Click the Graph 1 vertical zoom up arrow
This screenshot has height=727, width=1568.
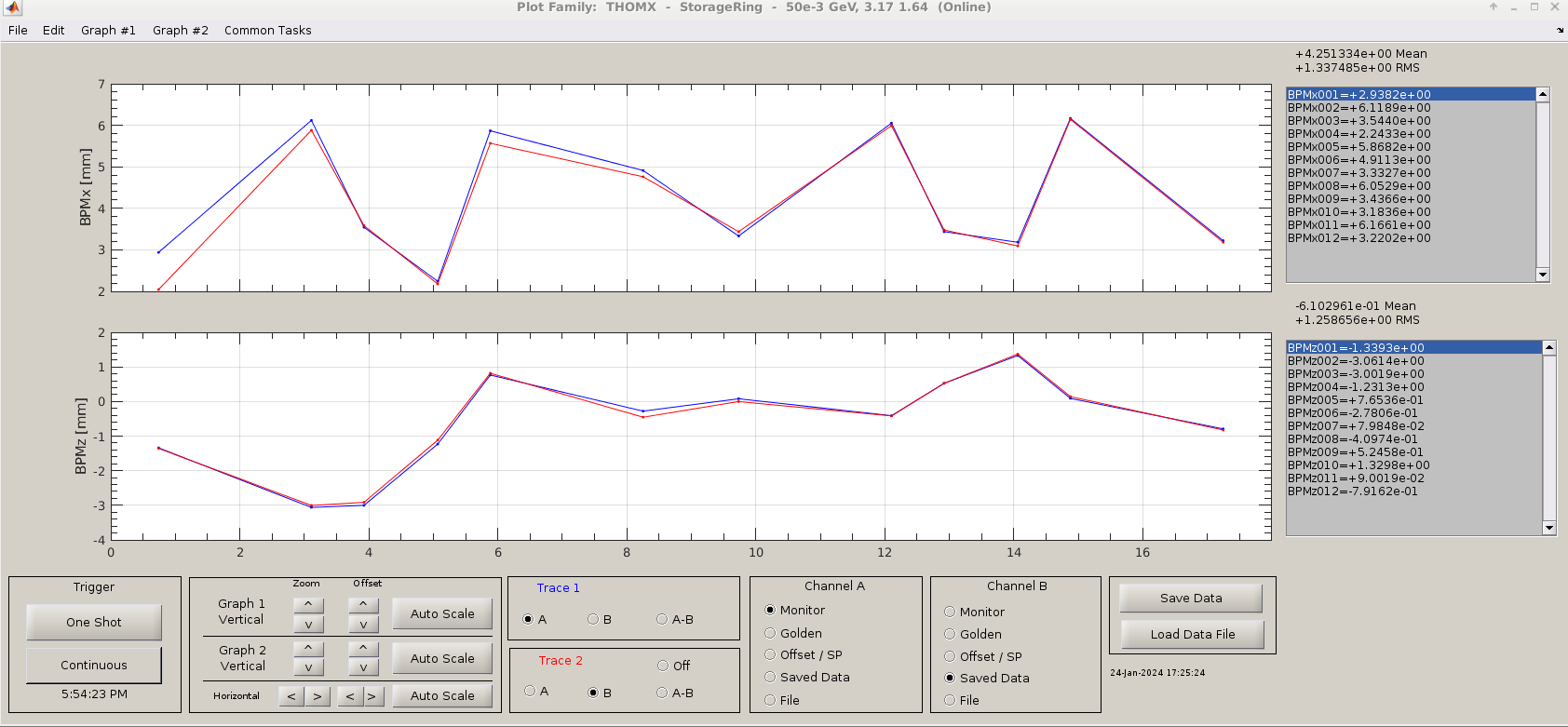tap(308, 604)
